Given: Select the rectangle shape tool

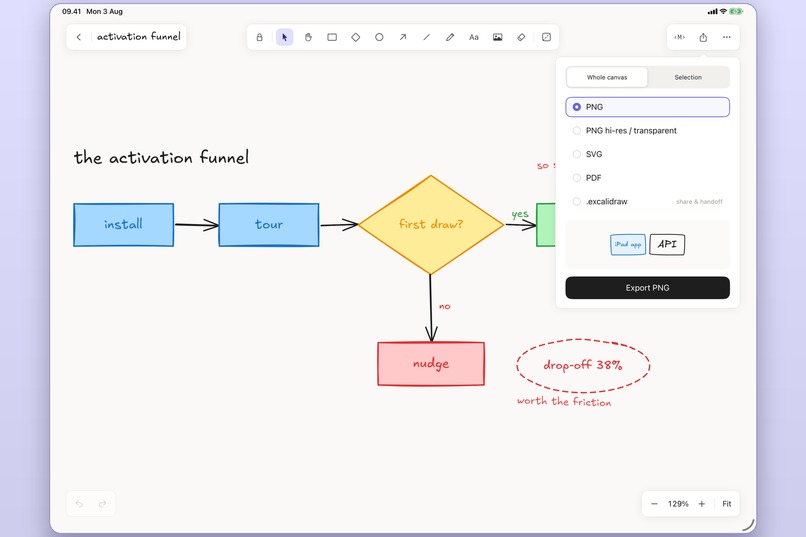Looking at the screenshot, I should tap(332, 37).
